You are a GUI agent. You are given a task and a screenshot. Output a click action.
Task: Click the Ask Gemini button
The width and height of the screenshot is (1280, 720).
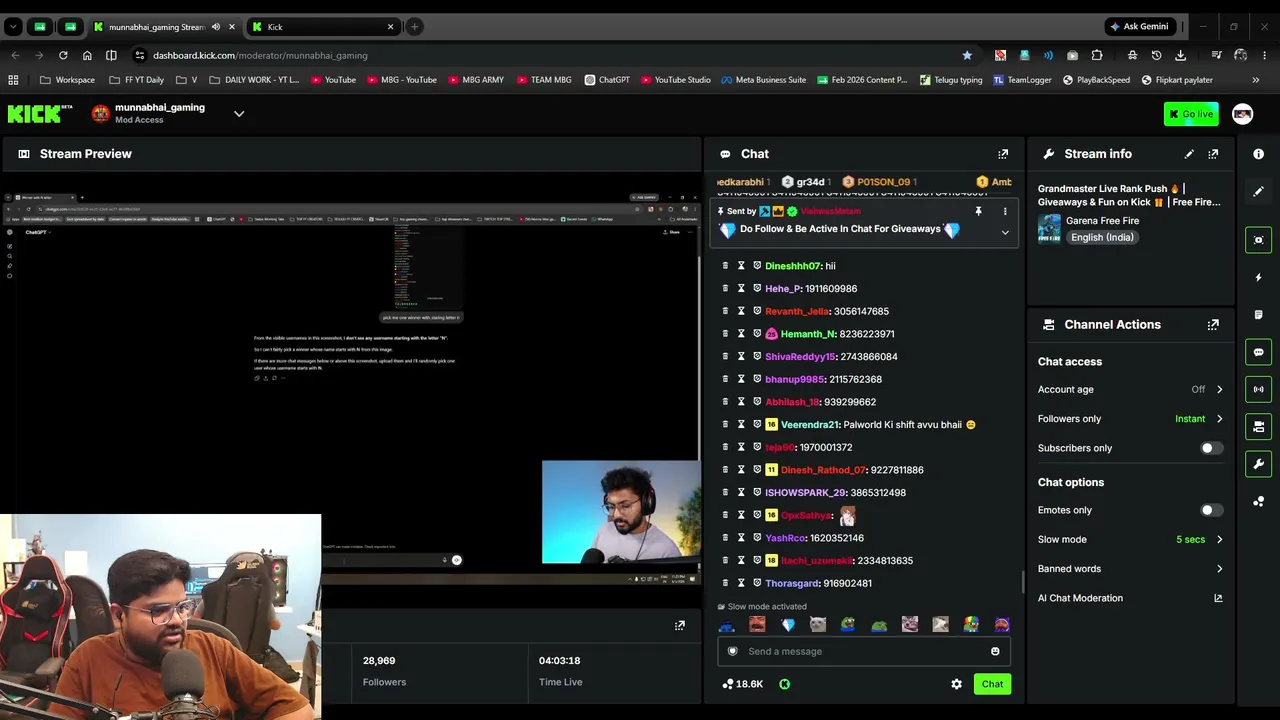(1138, 27)
